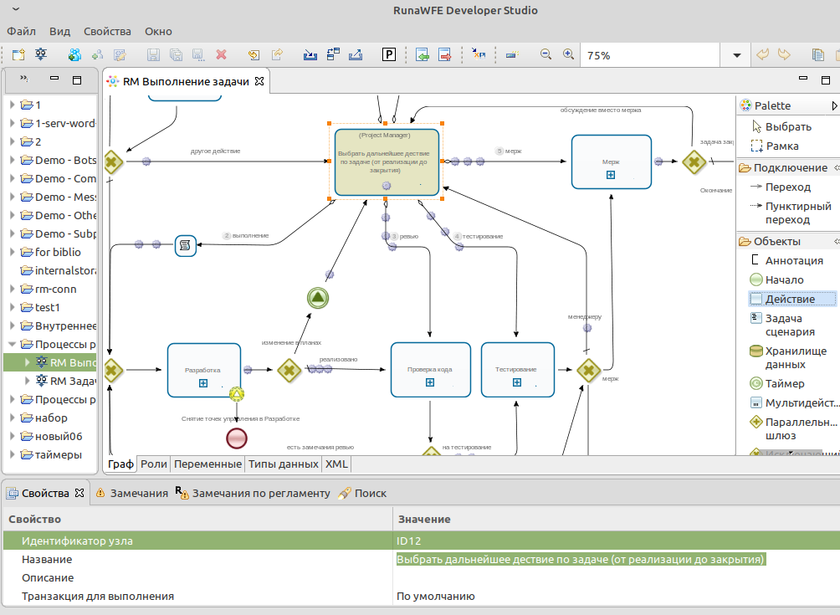Viewport: 840px width, 615px height.
Task: Switch to the Переменные editor tab
Action: click(207, 464)
